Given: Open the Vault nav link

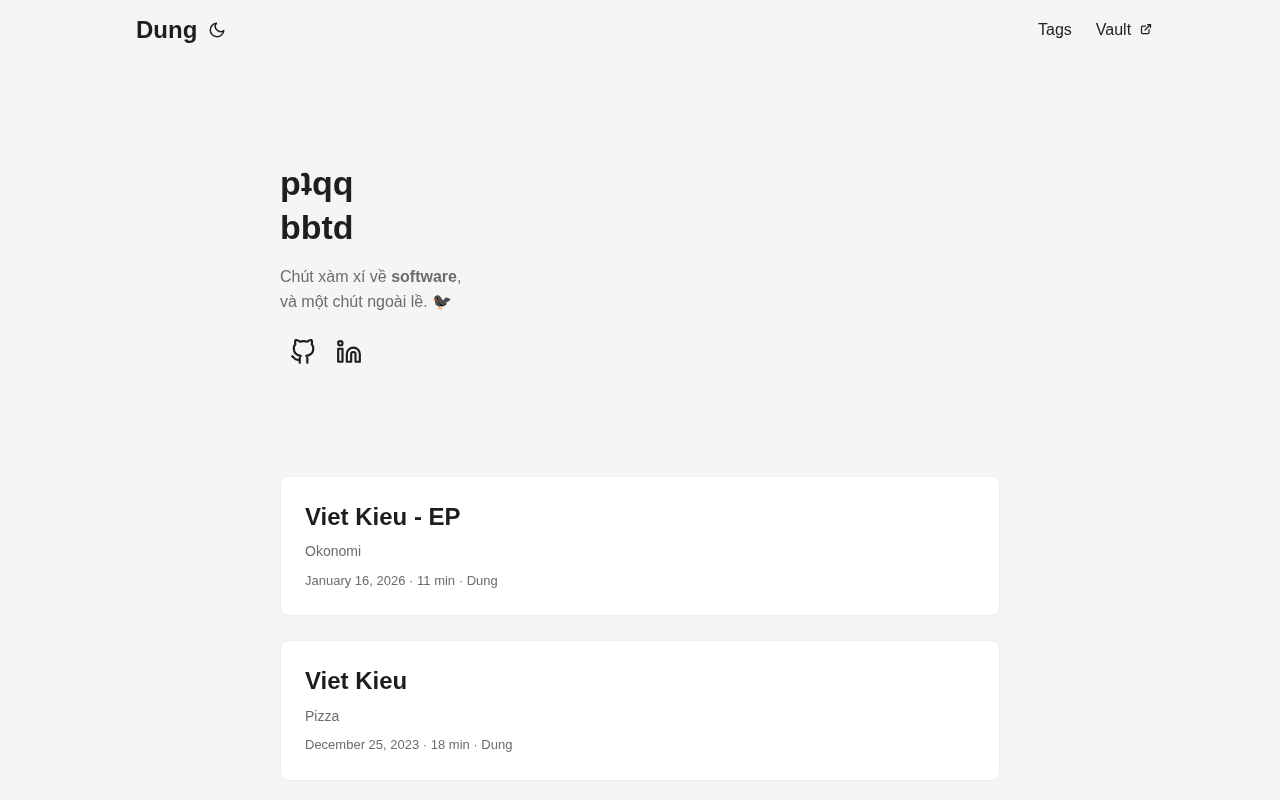Looking at the screenshot, I should (x=1113, y=30).
